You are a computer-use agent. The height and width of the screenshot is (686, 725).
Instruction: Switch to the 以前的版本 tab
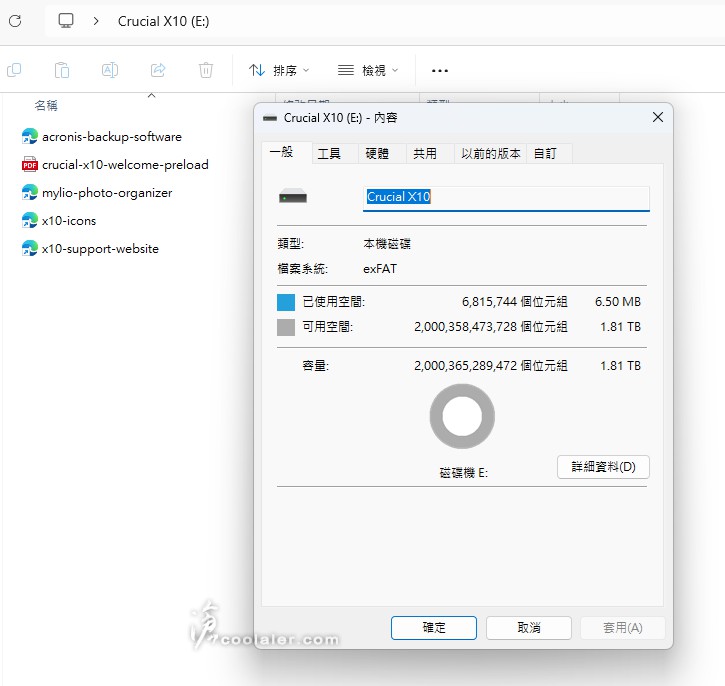click(x=491, y=153)
